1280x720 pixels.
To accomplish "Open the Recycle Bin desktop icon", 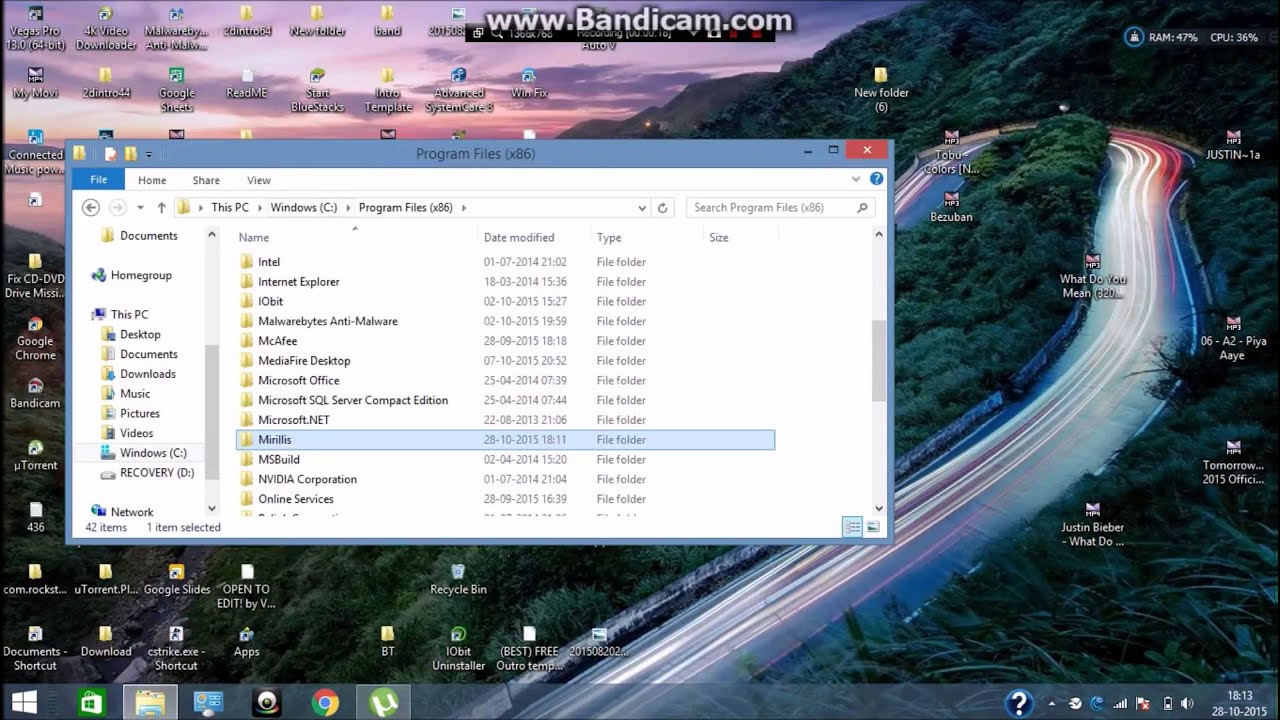I will coord(458,580).
